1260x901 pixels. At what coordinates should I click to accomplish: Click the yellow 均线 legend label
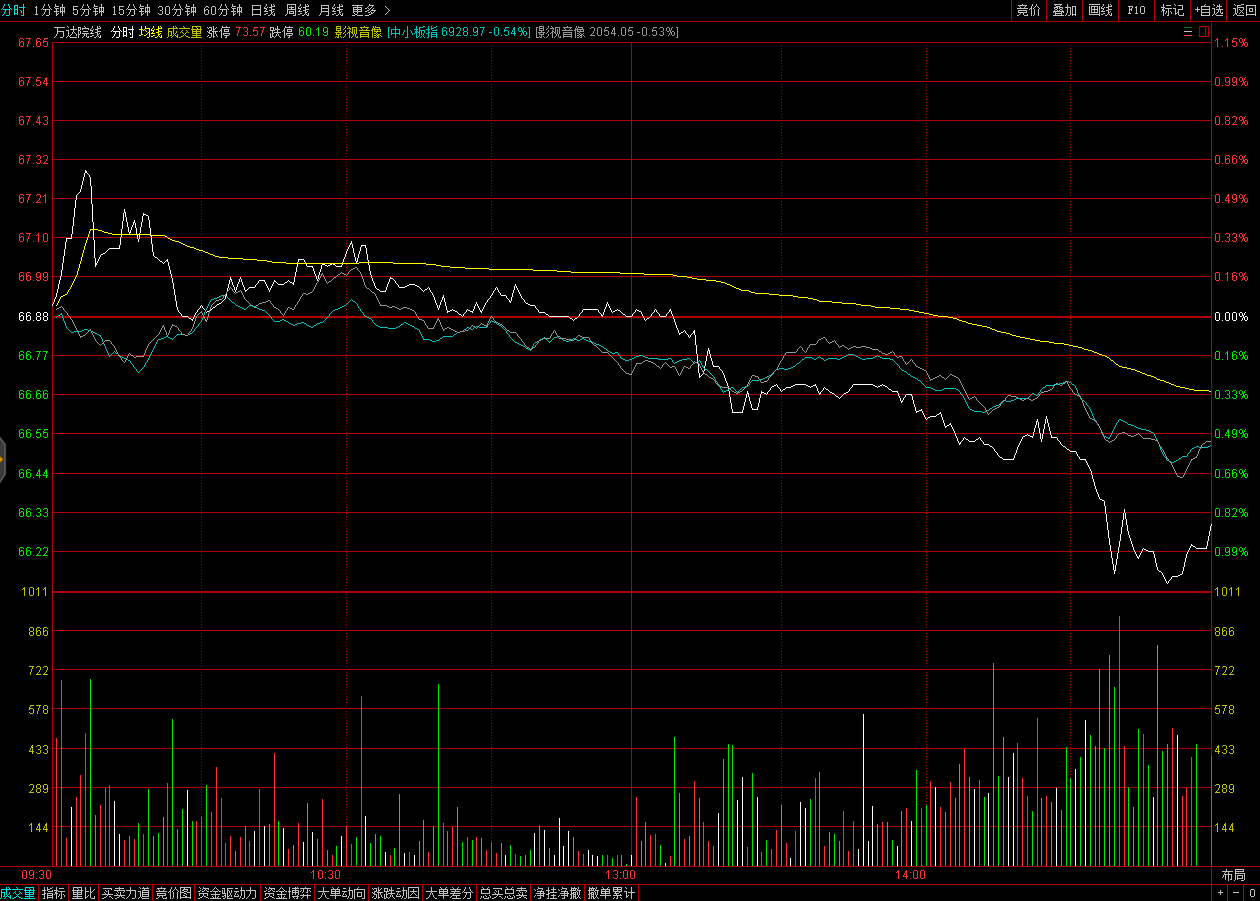coord(150,32)
